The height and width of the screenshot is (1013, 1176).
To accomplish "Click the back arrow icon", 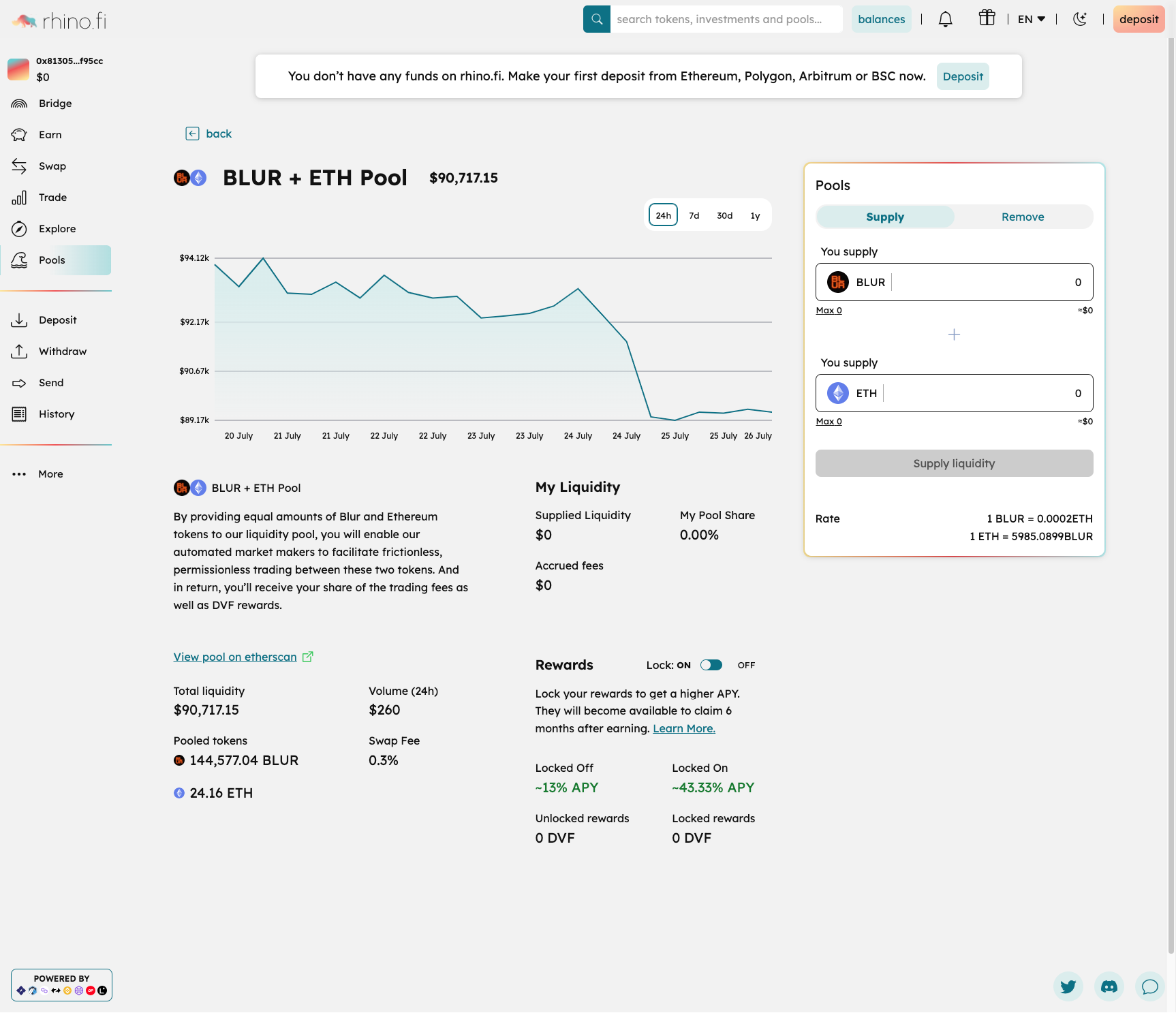I will coord(192,134).
